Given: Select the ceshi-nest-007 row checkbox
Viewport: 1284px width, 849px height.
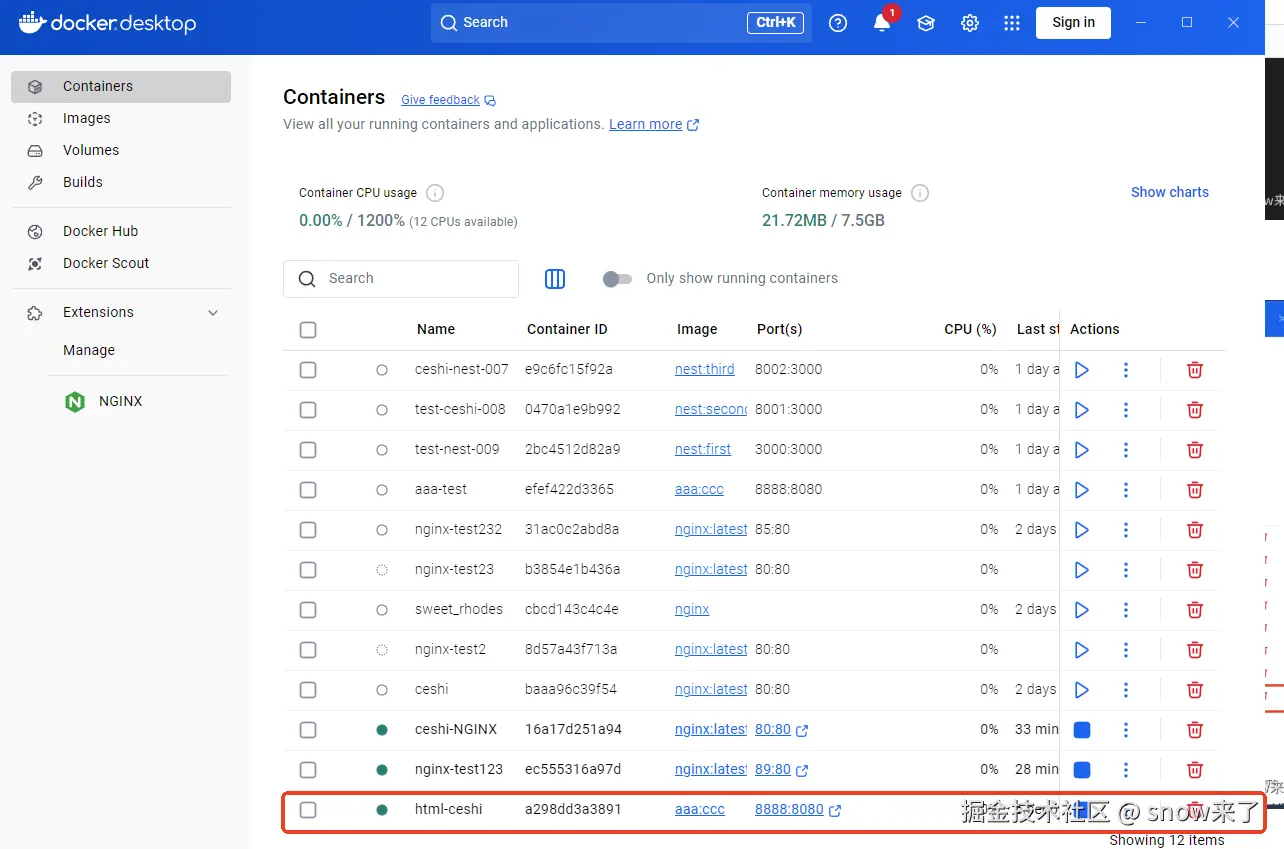Looking at the screenshot, I should pos(308,370).
